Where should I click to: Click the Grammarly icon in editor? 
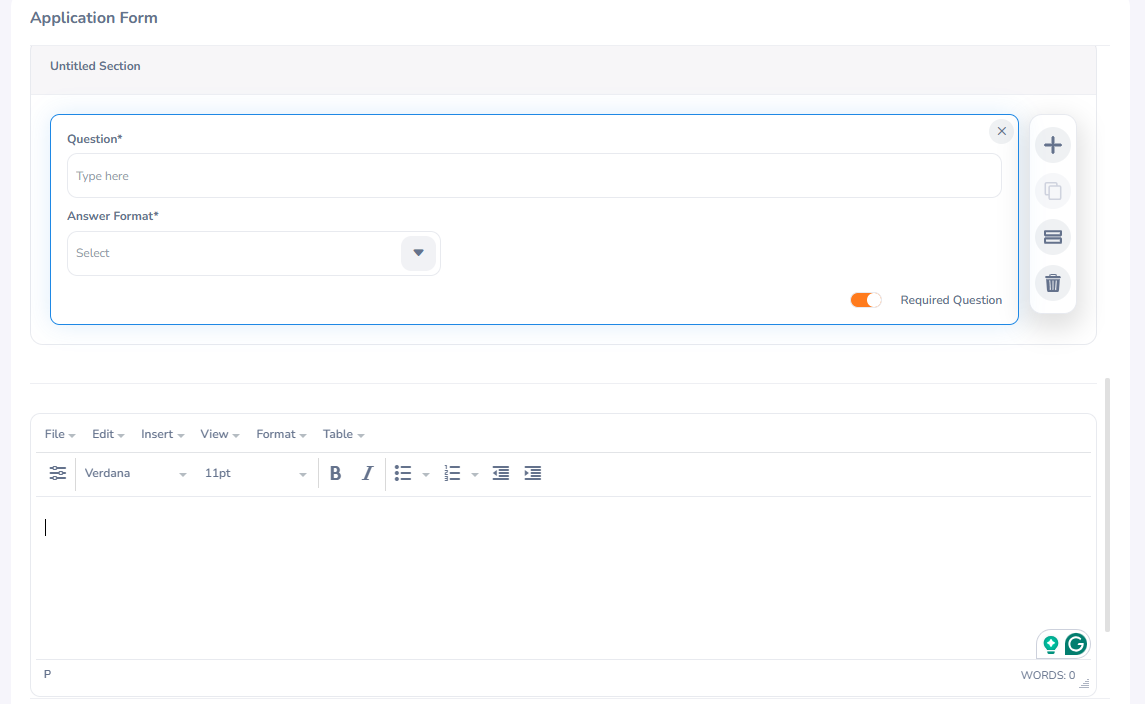click(1076, 644)
